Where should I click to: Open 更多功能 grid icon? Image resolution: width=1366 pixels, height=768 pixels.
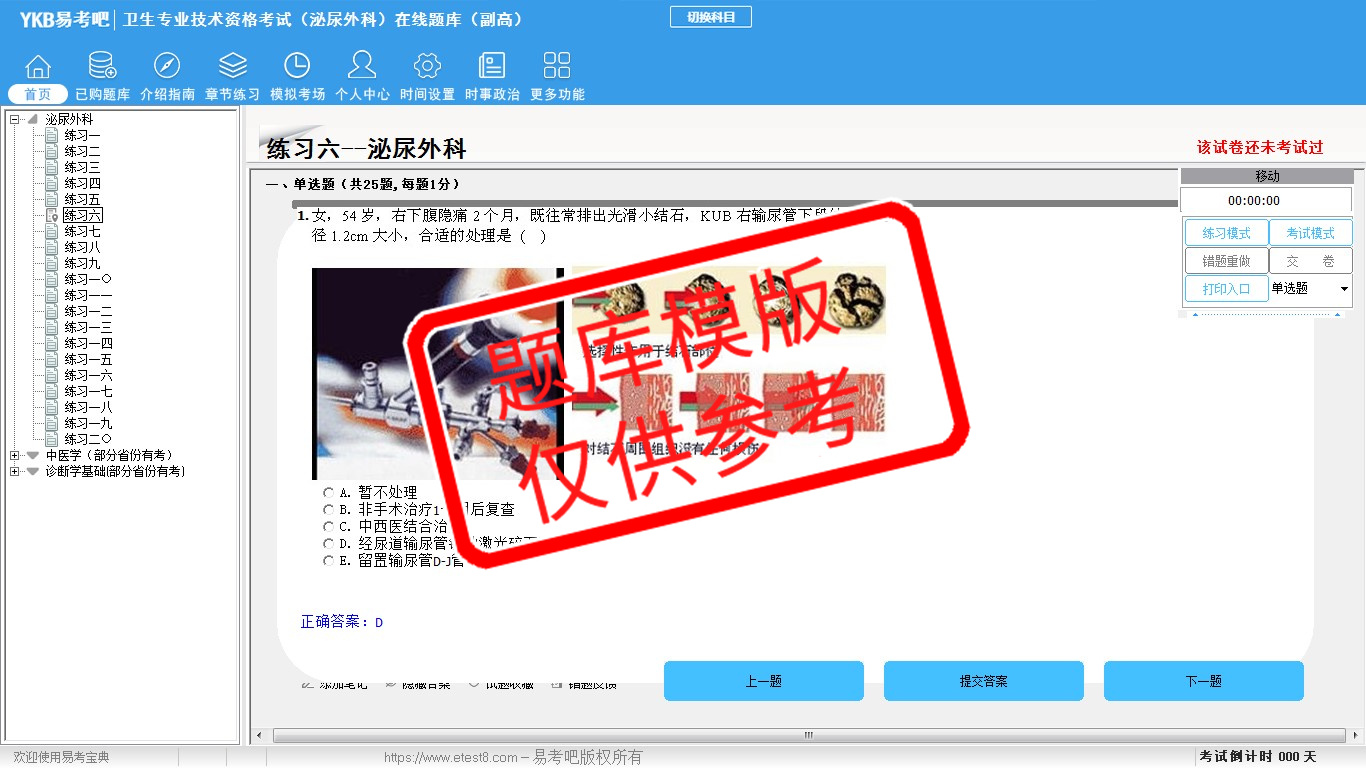coord(557,67)
